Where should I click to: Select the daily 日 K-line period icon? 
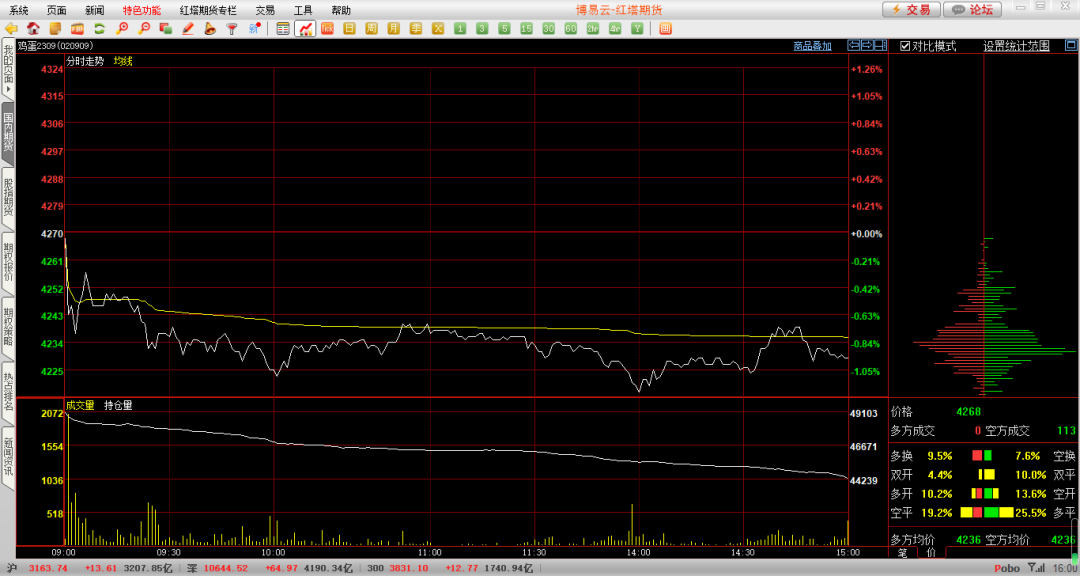[x=349, y=29]
